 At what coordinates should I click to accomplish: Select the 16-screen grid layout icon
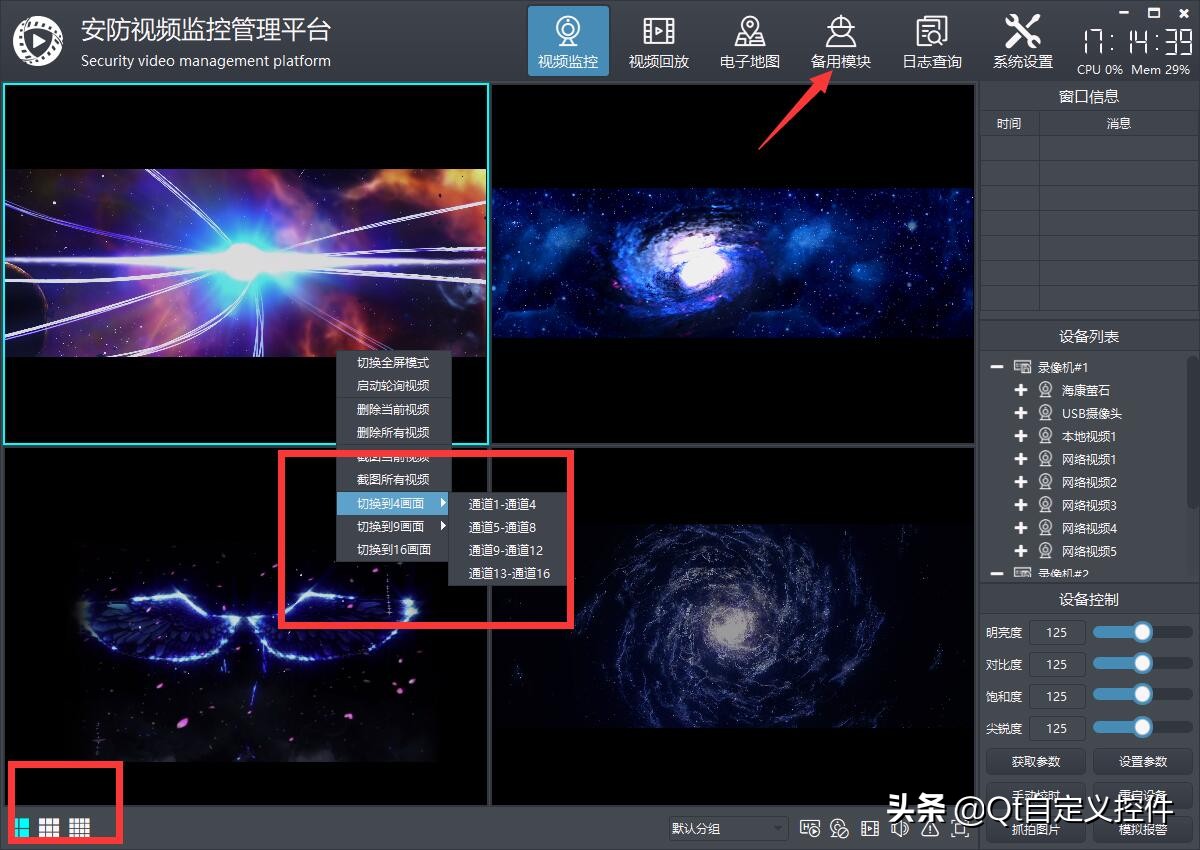(79, 827)
